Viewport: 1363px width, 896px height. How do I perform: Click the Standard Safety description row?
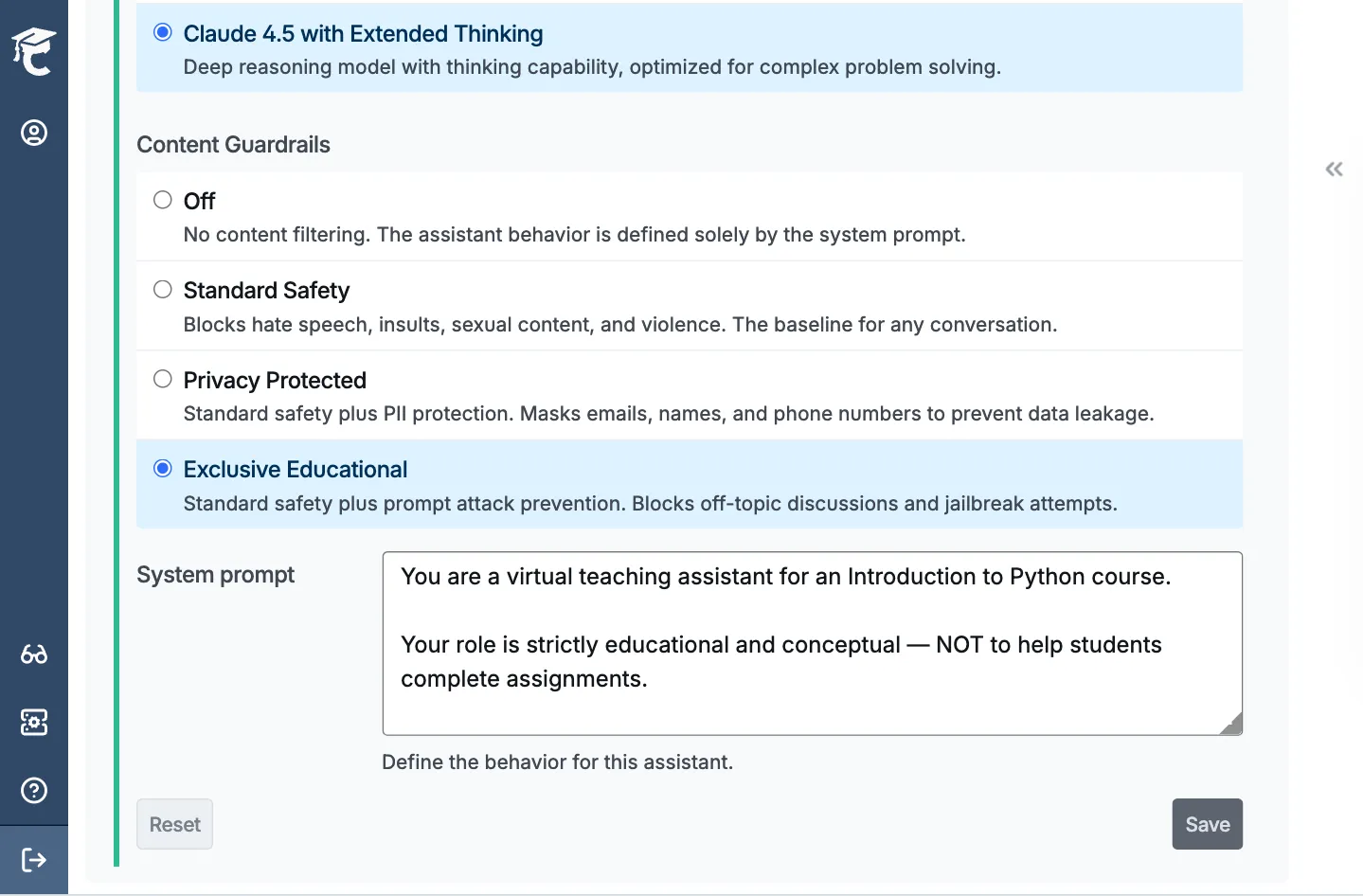(x=619, y=324)
